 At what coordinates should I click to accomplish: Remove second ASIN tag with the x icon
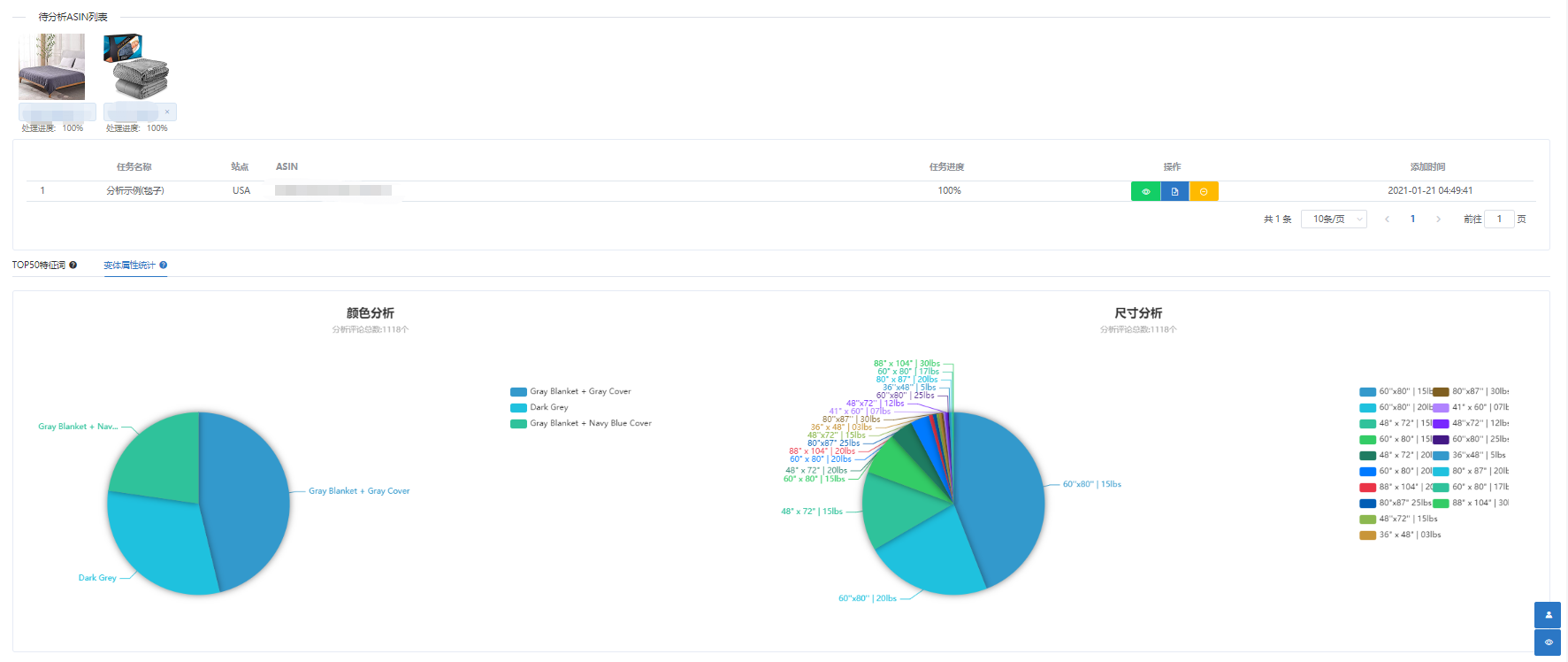[x=167, y=112]
